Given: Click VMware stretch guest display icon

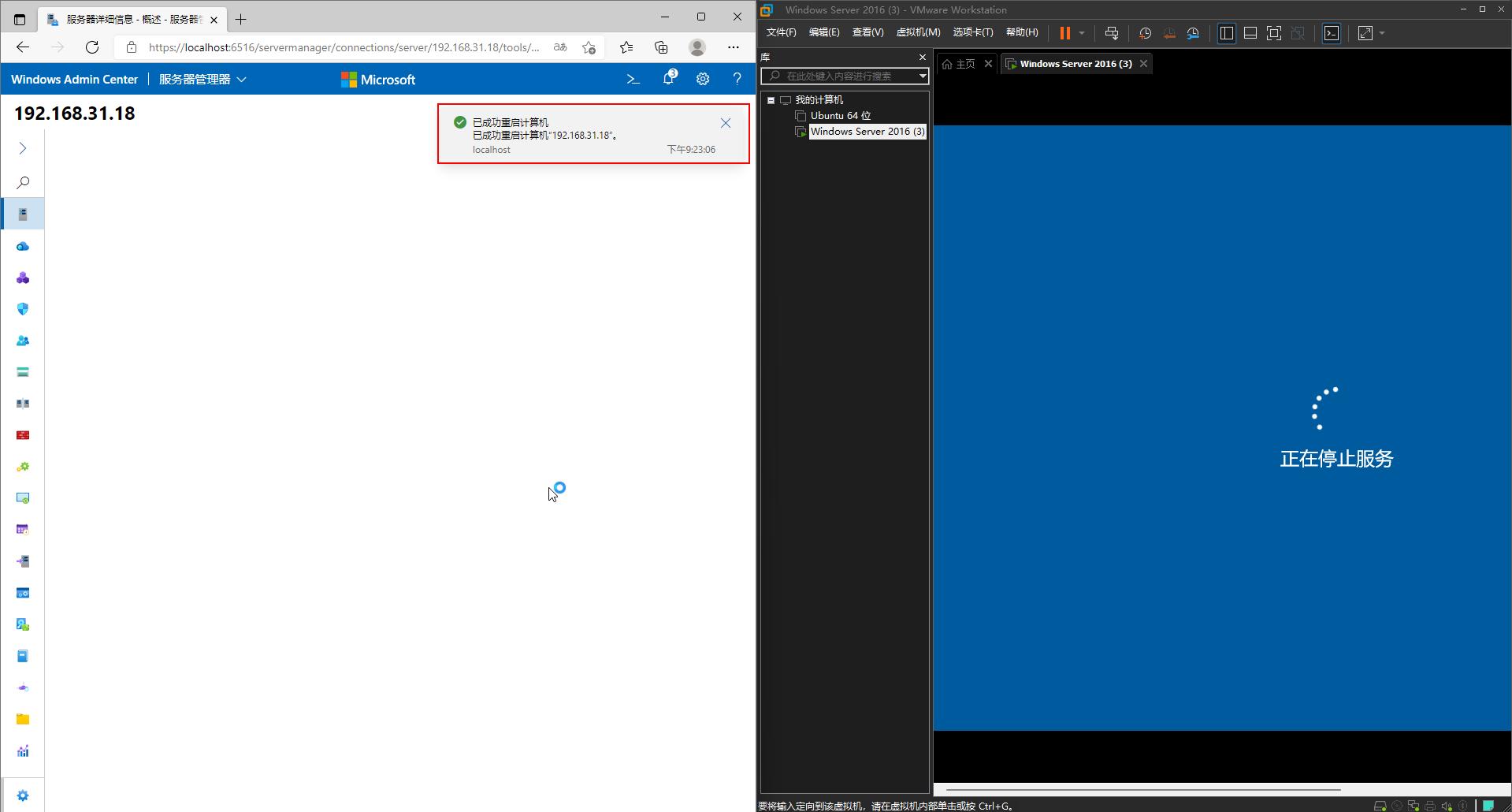Looking at the screenshot, I should 1365,33.
